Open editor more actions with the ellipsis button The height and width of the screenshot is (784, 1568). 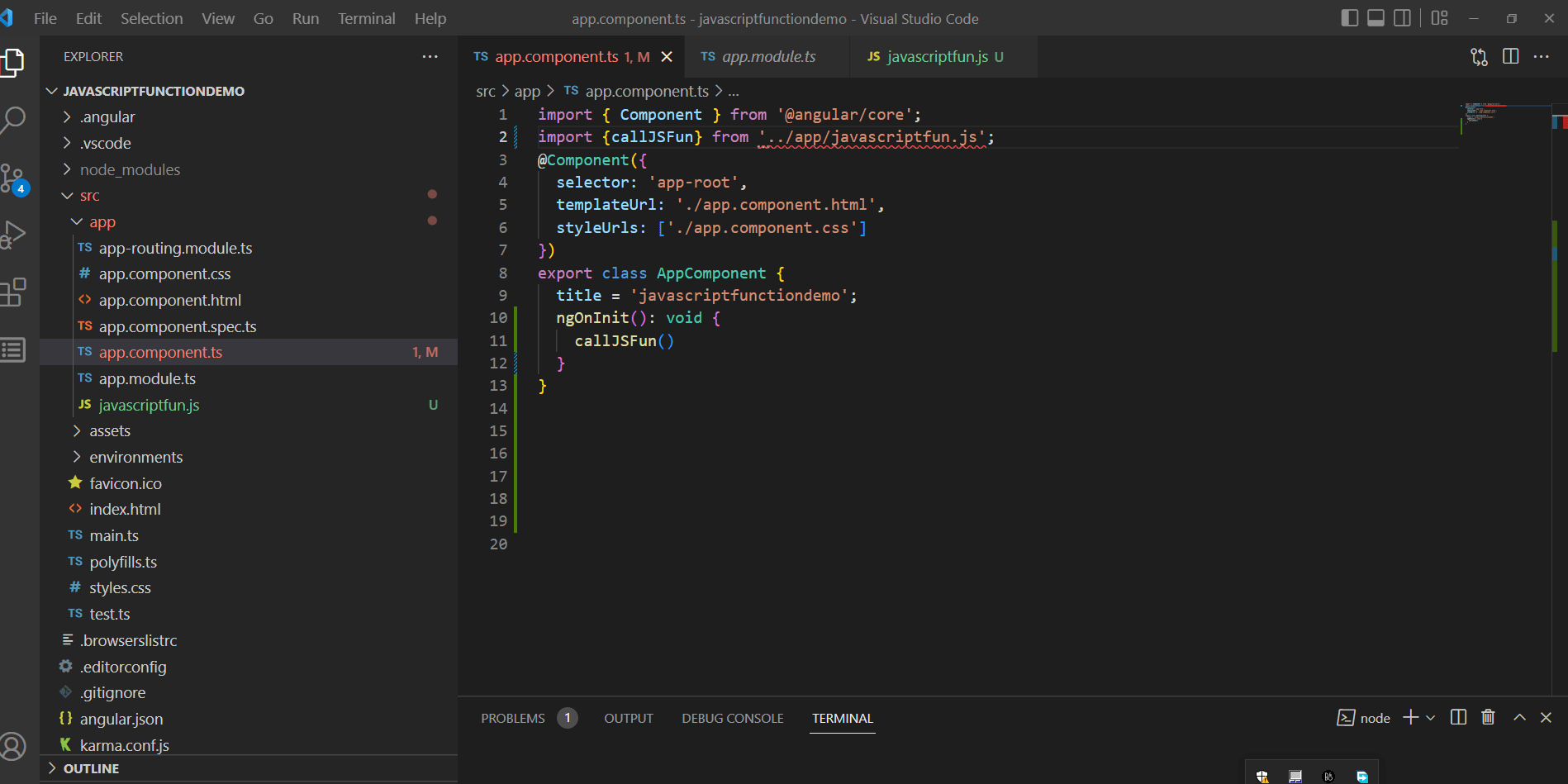1542,56
